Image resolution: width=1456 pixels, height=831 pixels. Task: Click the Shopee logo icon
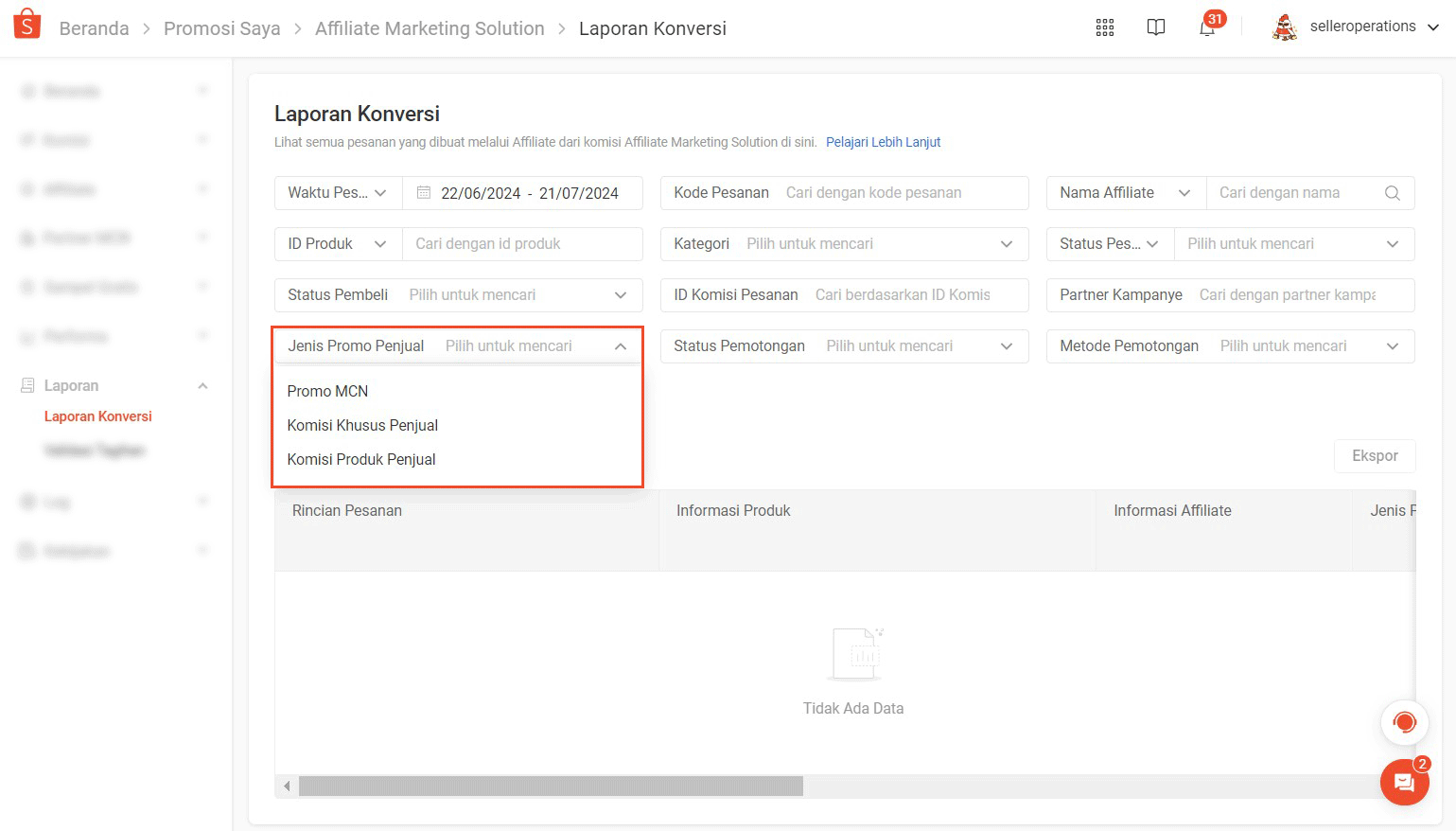[x=27, y=25]
